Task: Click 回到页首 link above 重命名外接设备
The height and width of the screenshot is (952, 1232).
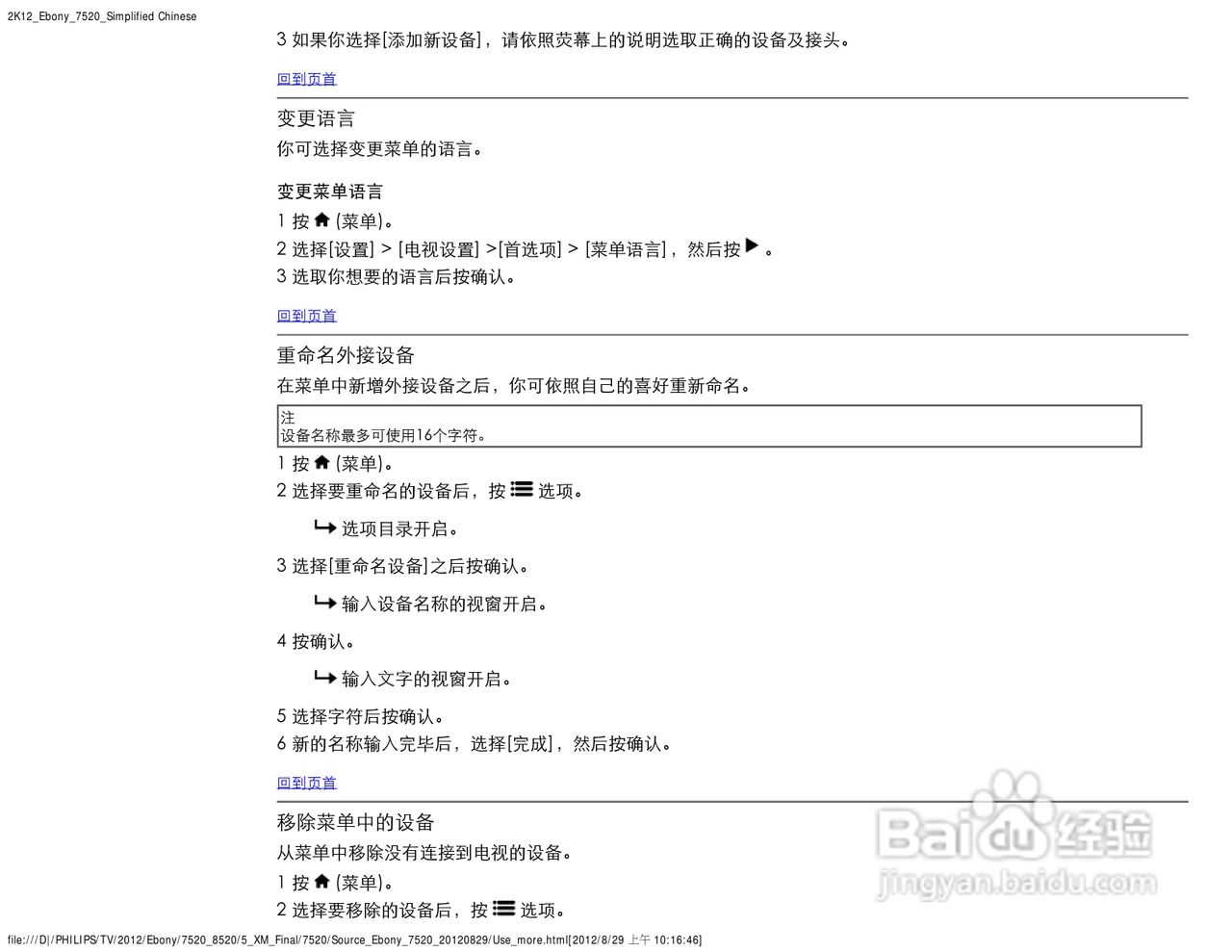Action: point(307,316)
